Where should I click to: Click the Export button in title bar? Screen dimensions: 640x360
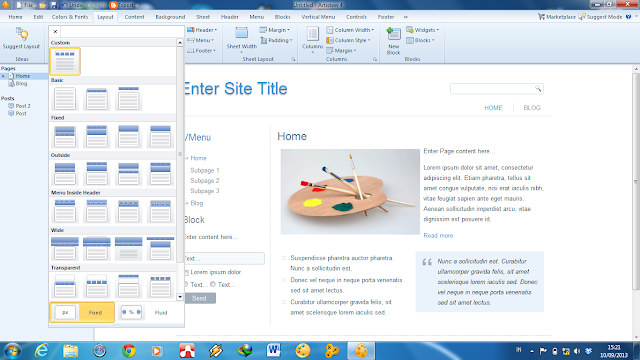tap(122, 5)
